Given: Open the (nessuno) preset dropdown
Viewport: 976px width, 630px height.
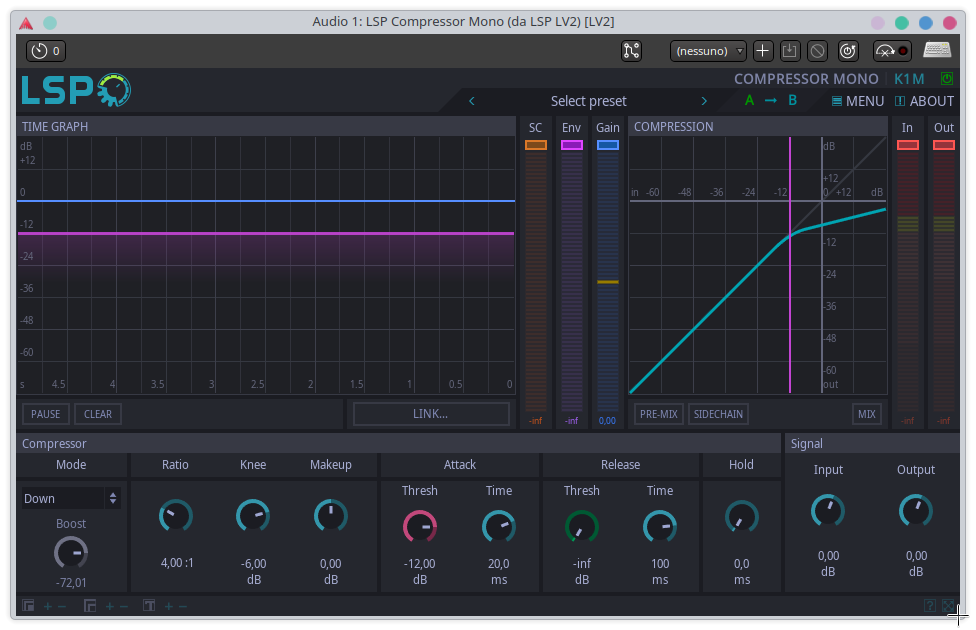Looking at the screenshot, I should point(708,51).
